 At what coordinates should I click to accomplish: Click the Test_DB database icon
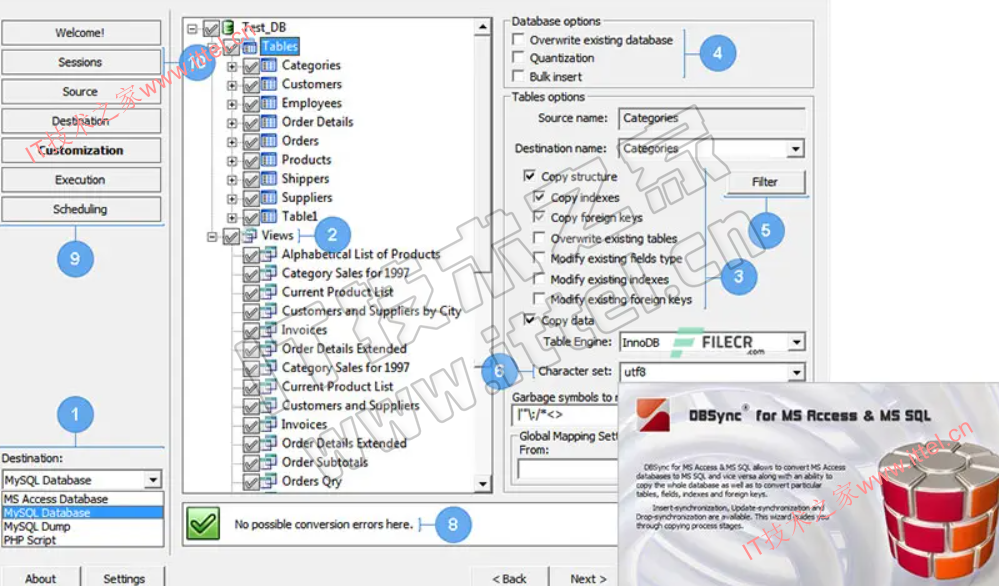pyautogui.click(x=230, y=28)
